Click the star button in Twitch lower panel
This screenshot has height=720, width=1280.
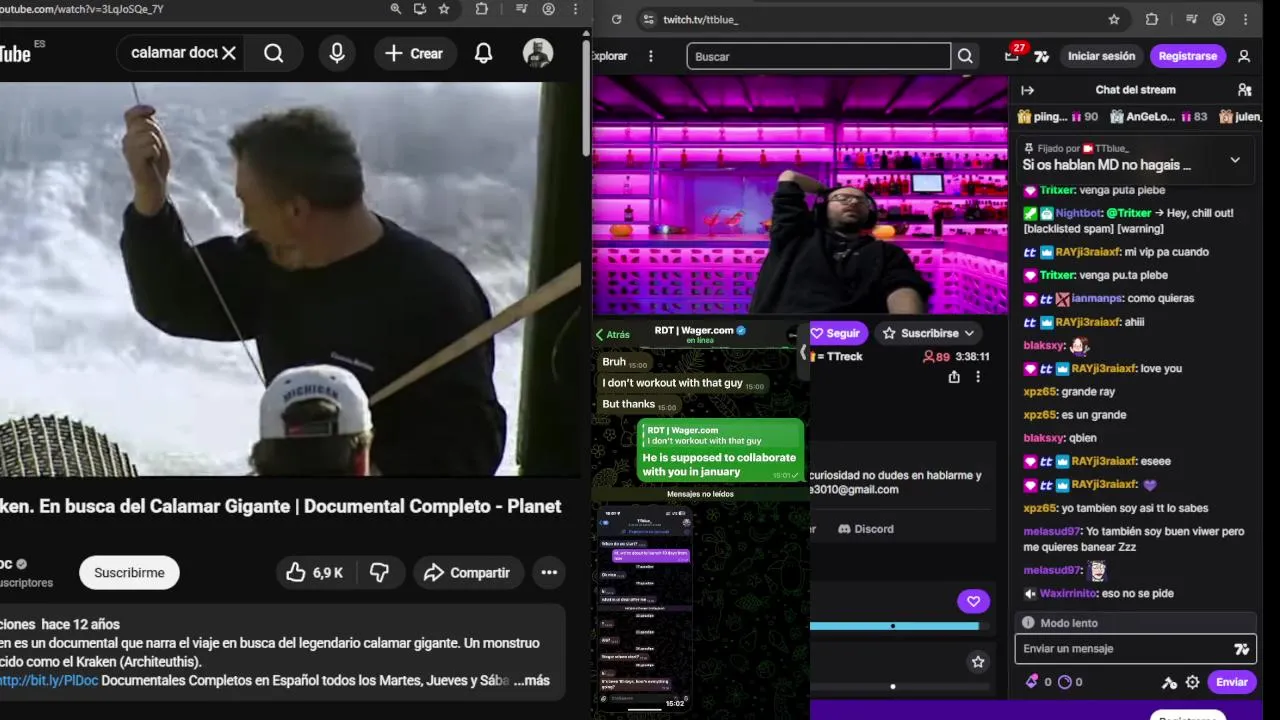point(978,661)
